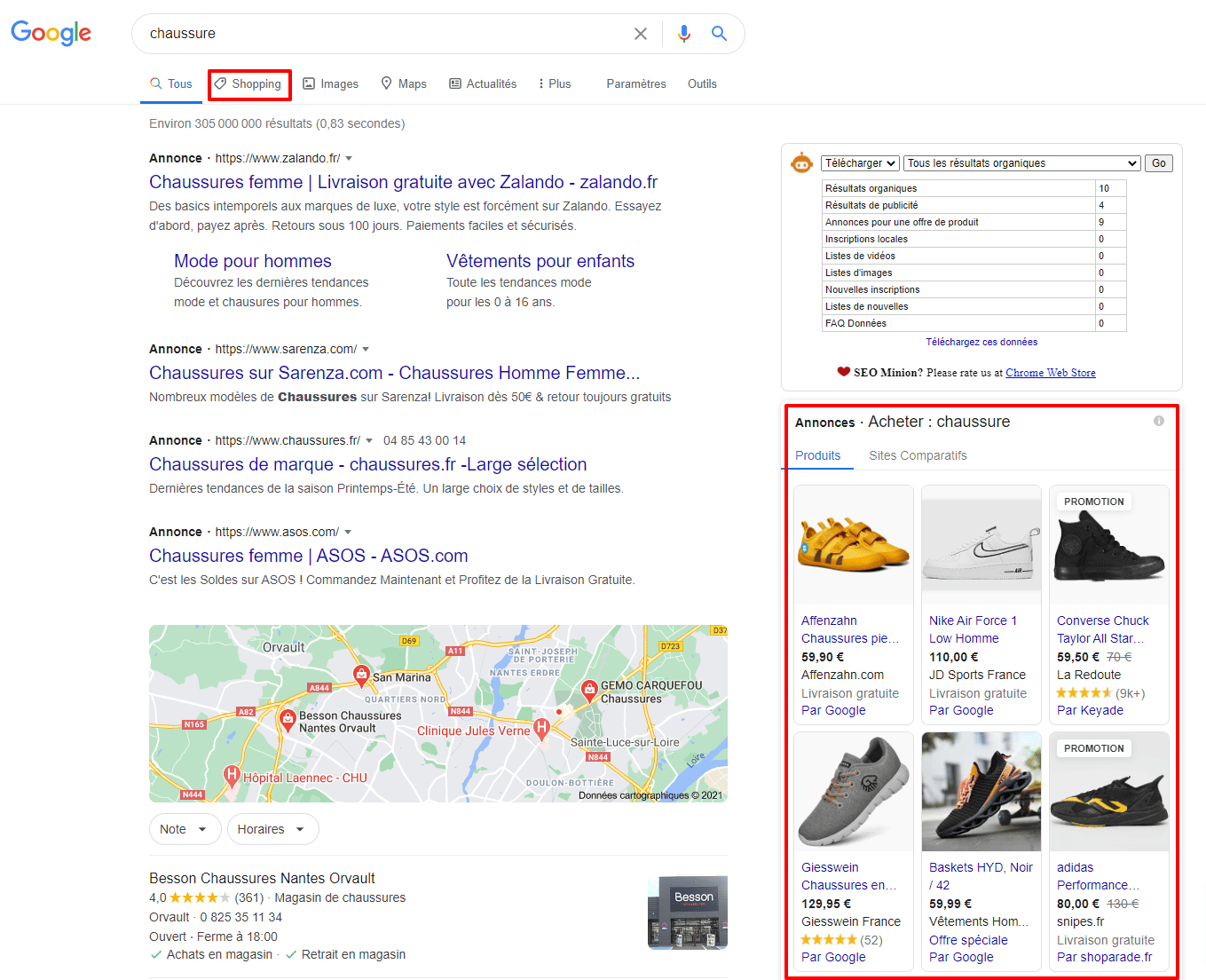1206x980 pixels.
Task: Click the Google logo
Action: coord(51,33)
